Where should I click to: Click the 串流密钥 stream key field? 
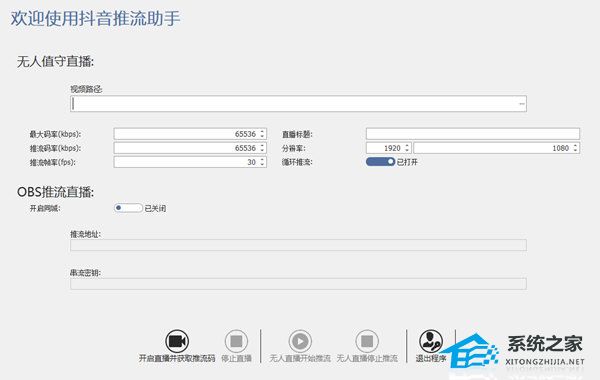[x=298, y=284]
